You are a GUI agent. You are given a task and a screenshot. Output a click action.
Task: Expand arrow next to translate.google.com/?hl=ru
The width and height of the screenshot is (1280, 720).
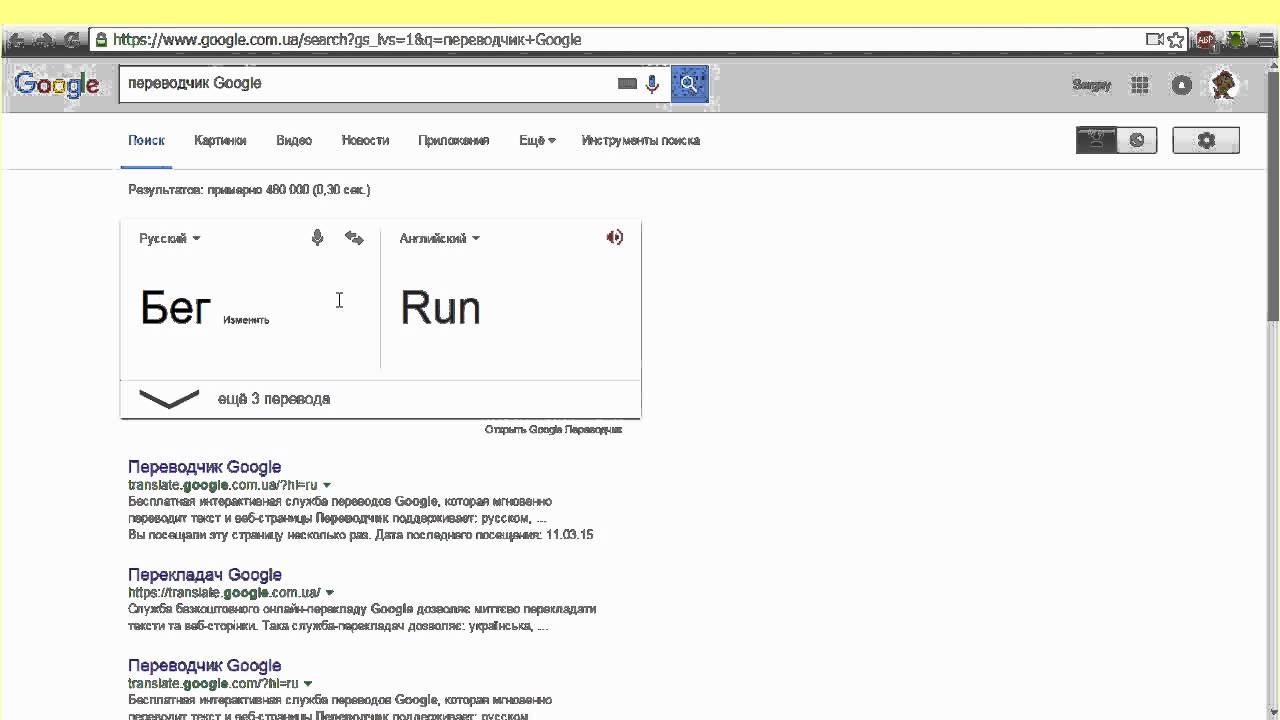[308, 684]
